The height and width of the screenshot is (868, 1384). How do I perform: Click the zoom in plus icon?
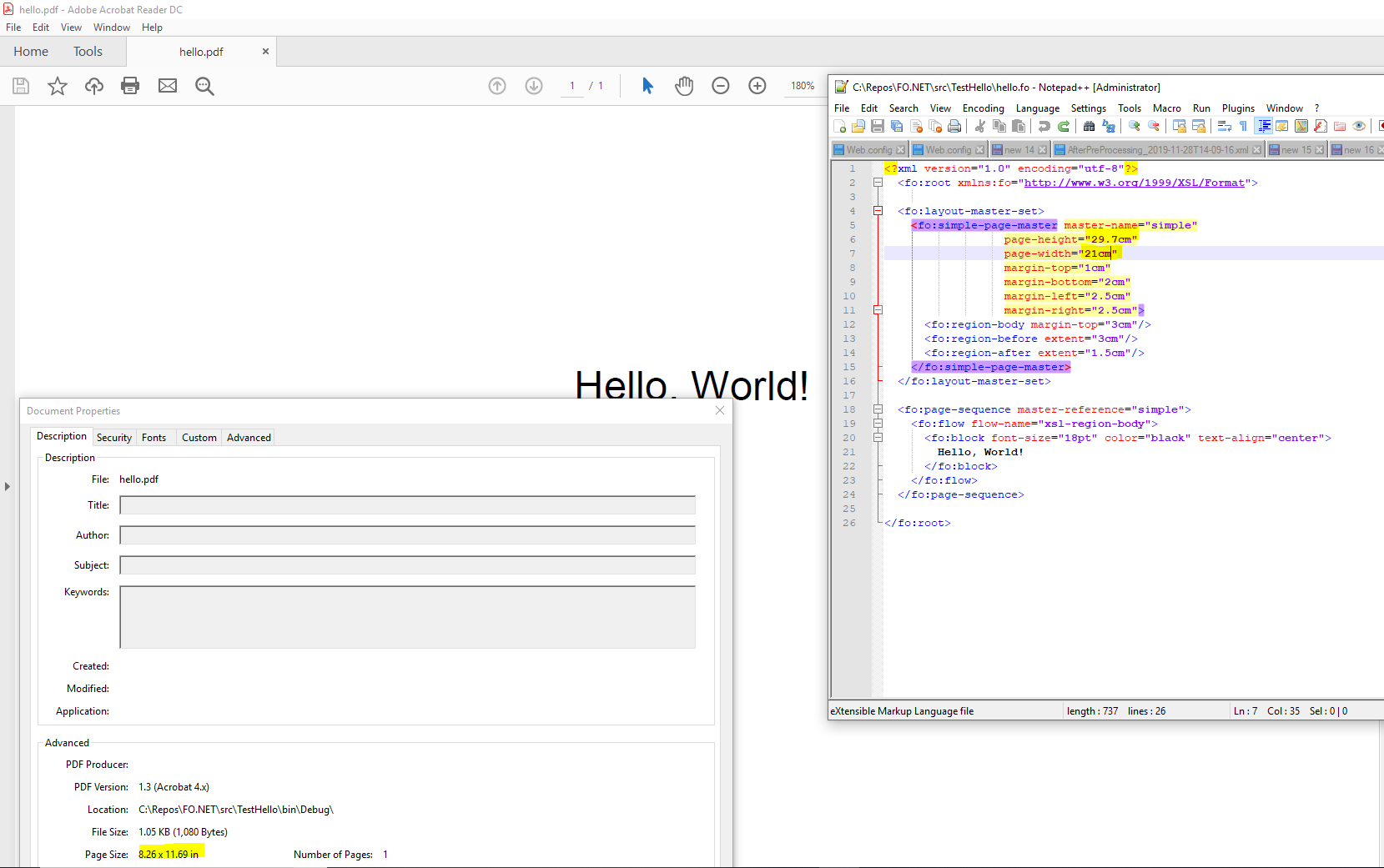pos(757,86)
